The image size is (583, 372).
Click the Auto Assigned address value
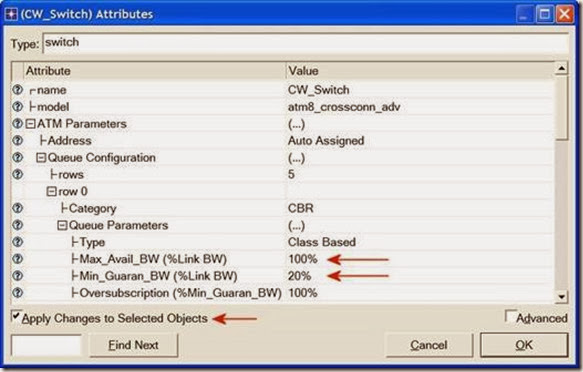click(326, 141)
